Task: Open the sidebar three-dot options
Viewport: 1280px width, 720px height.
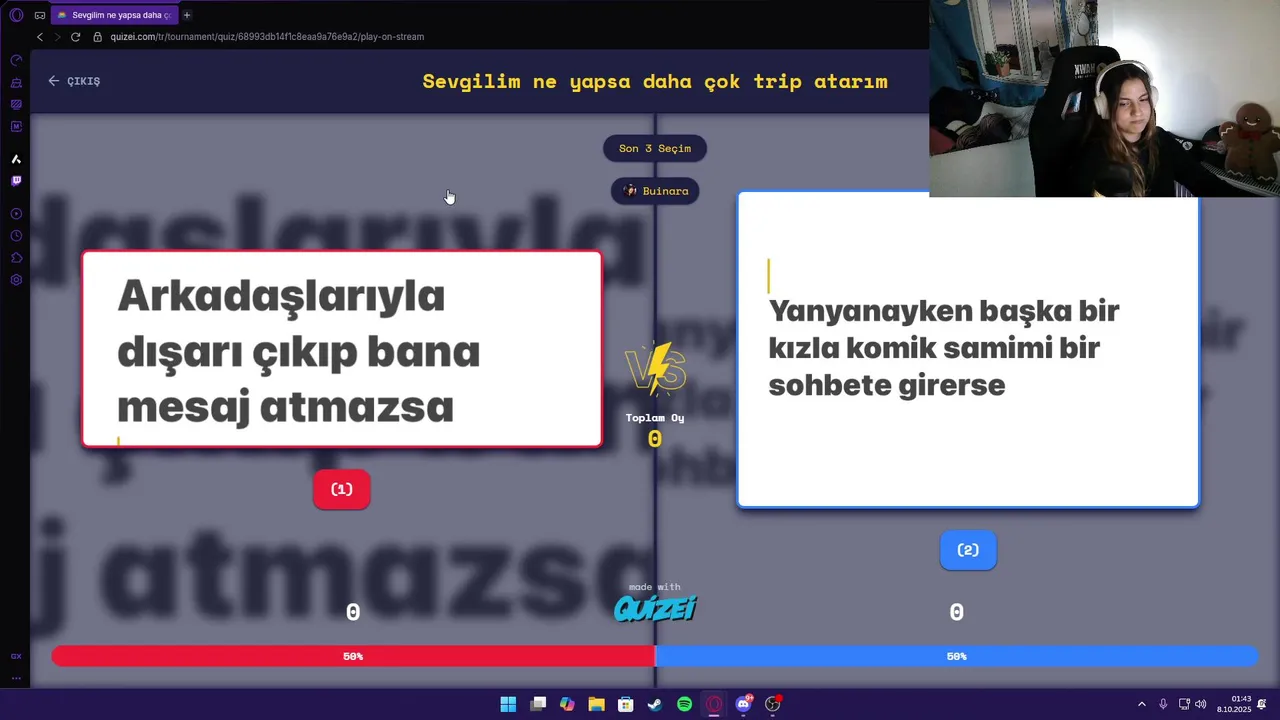Action: point(16,678)
